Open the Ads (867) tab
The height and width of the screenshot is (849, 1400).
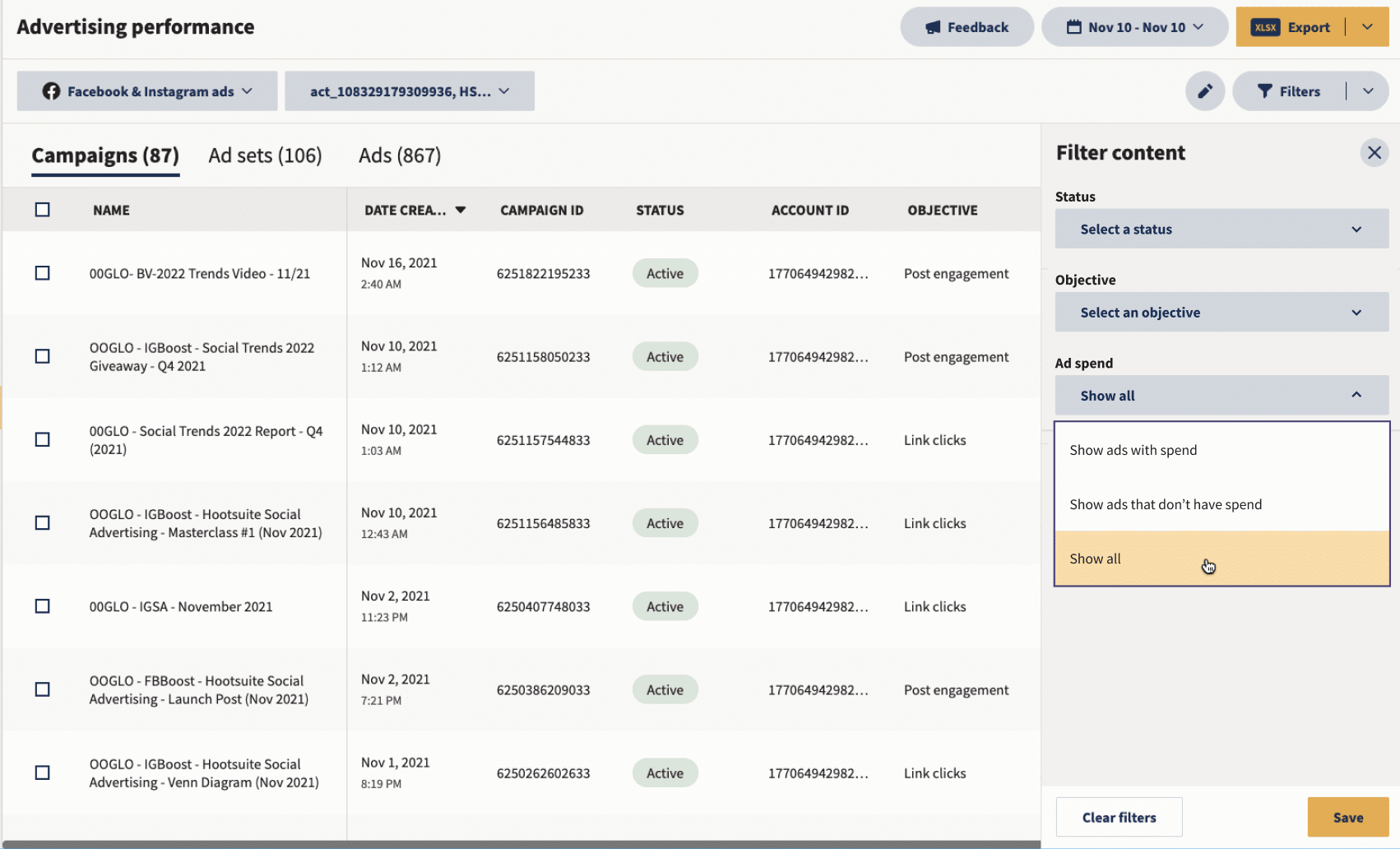point(400,155)
